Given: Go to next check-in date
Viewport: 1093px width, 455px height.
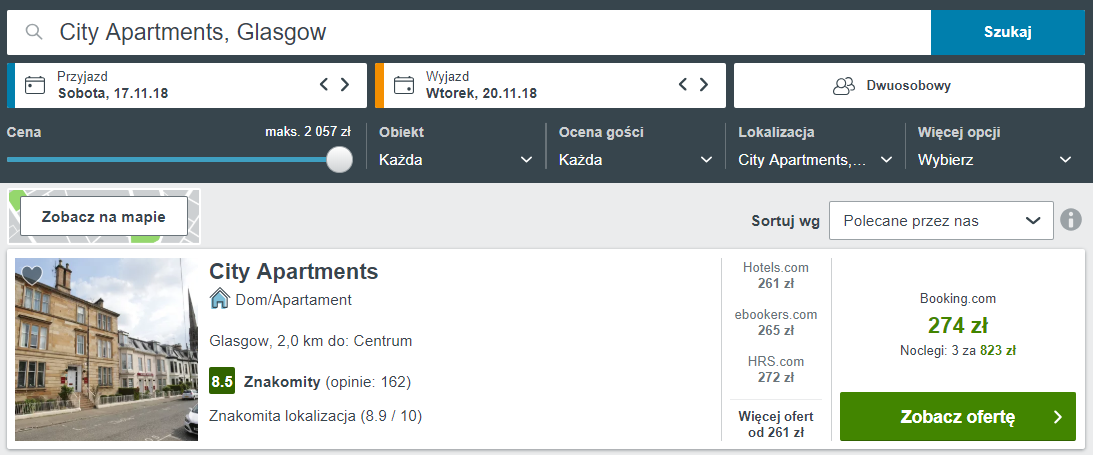Looking at the screenshot, I should click(345, 84).
